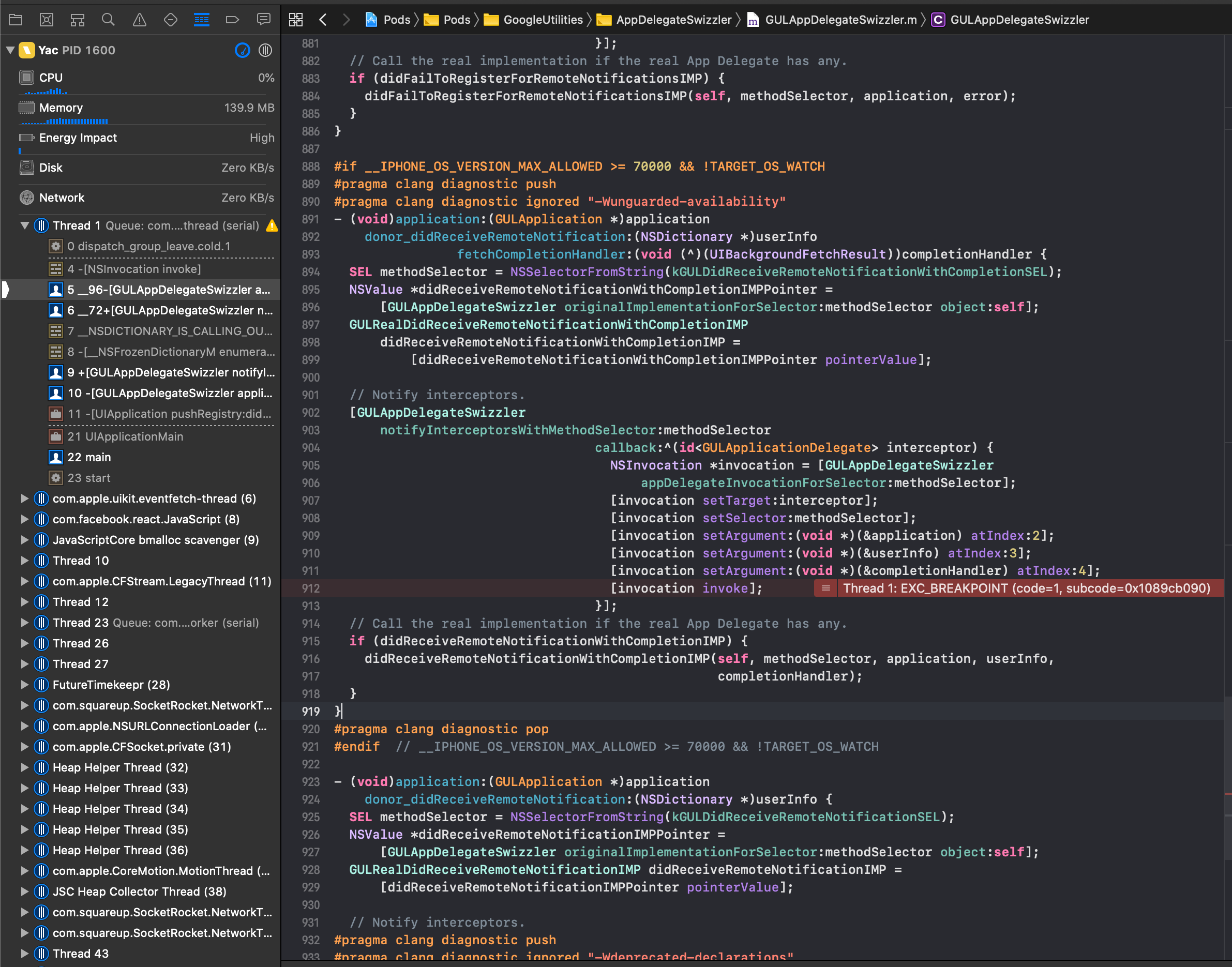
Task: Switch to the Source Control navigator
Action: tap(47, 20)
